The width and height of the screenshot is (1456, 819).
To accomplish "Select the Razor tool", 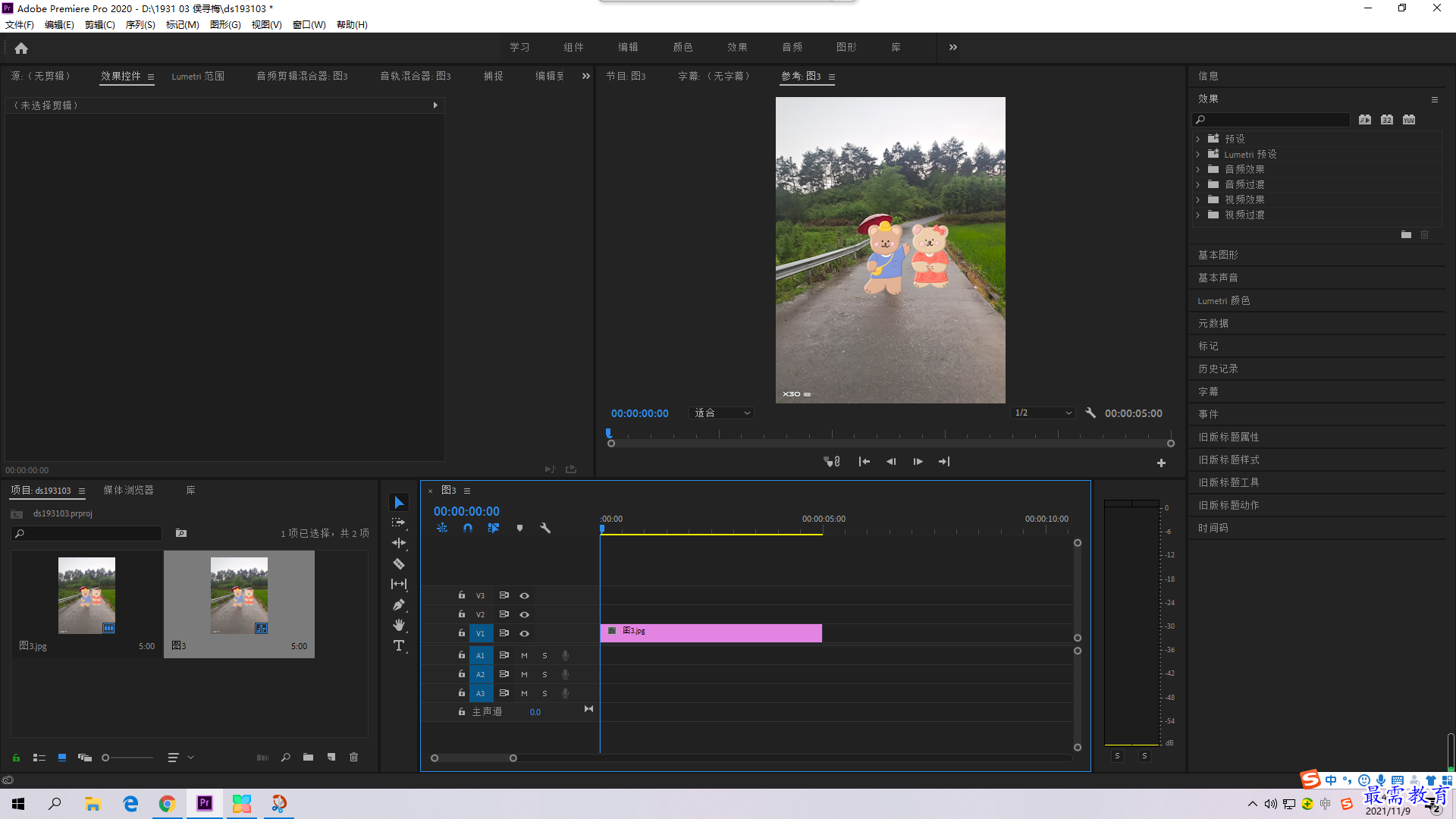I will click(x=399, y=563).
